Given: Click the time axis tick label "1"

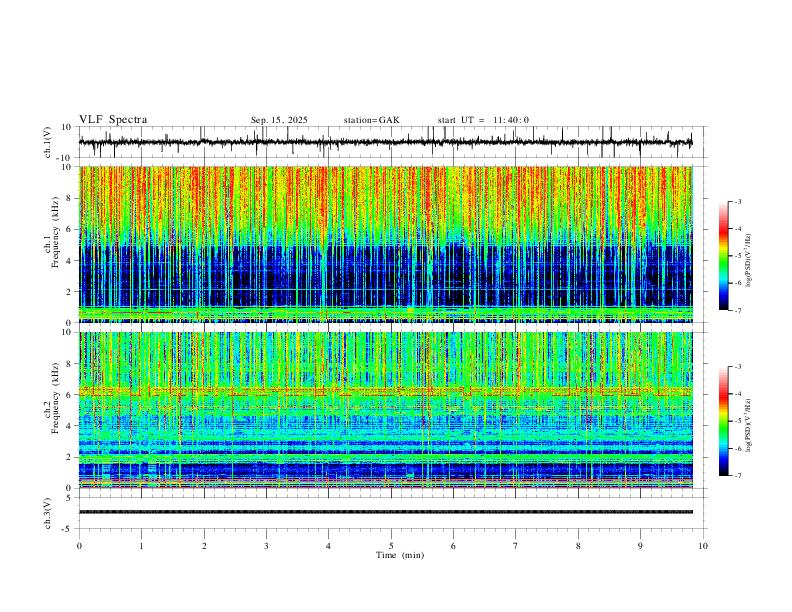Looking at the screenshot, I should (141, 546).
